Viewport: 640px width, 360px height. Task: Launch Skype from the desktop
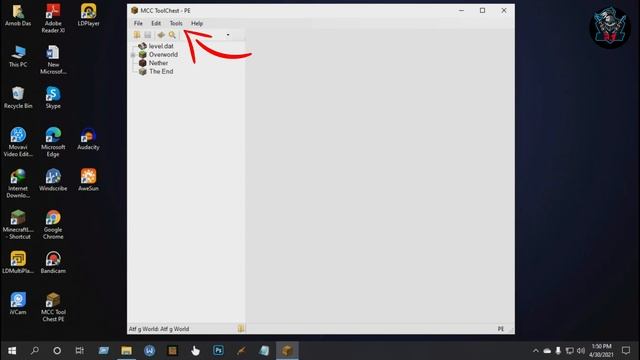[53, 98]
